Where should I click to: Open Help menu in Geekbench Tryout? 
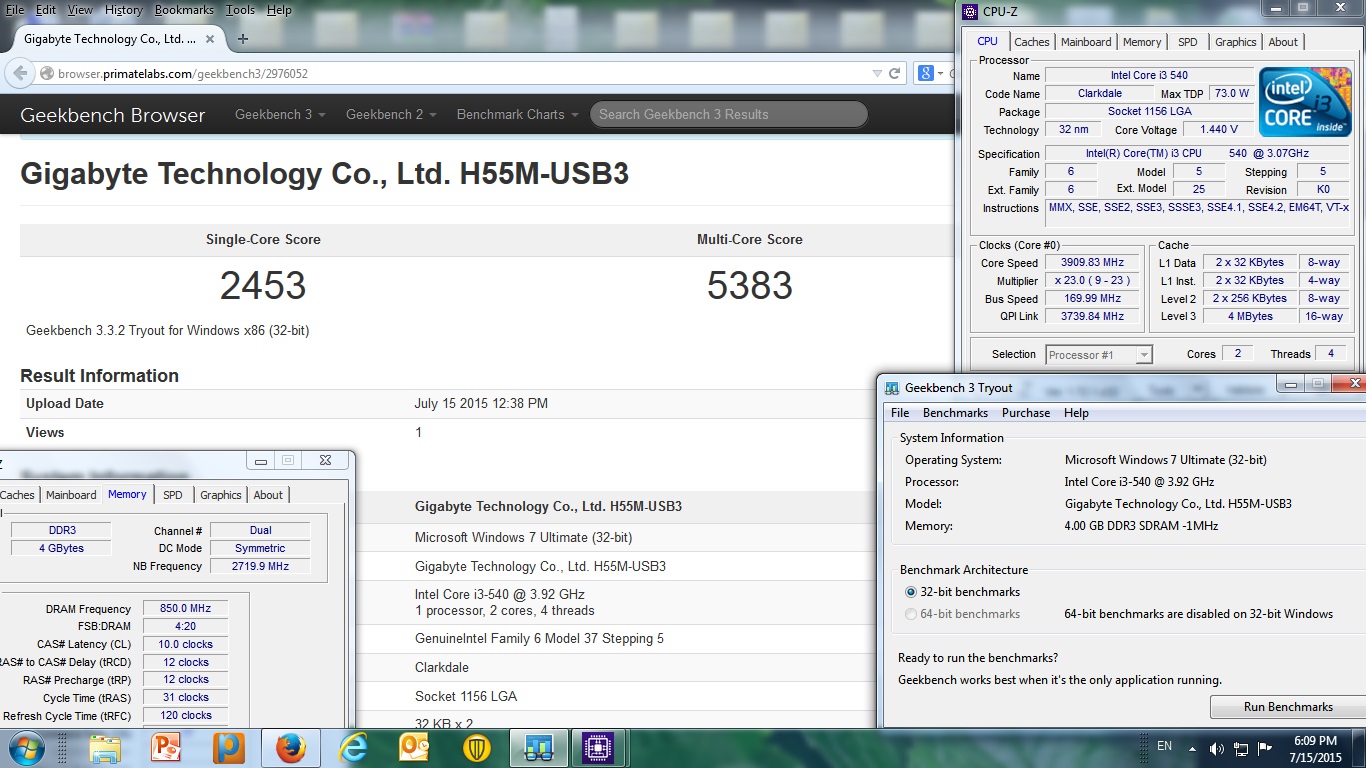tap(1076, 413)
